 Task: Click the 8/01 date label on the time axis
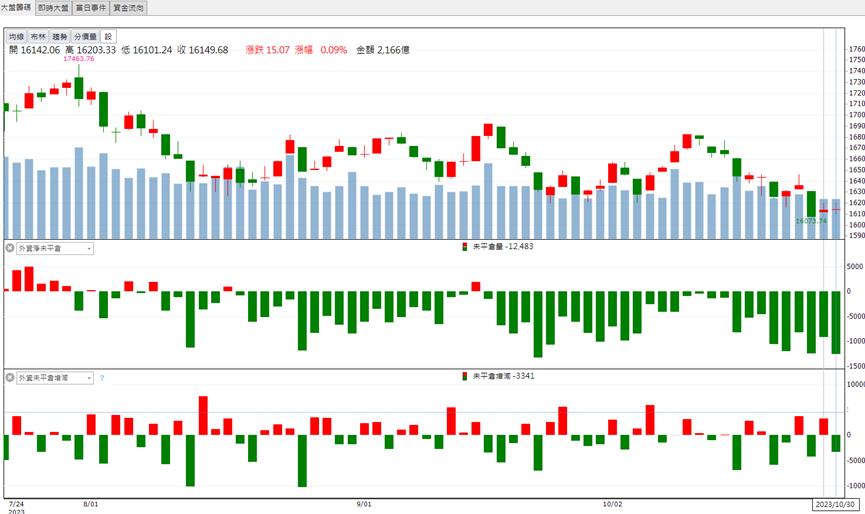(90, 504)
